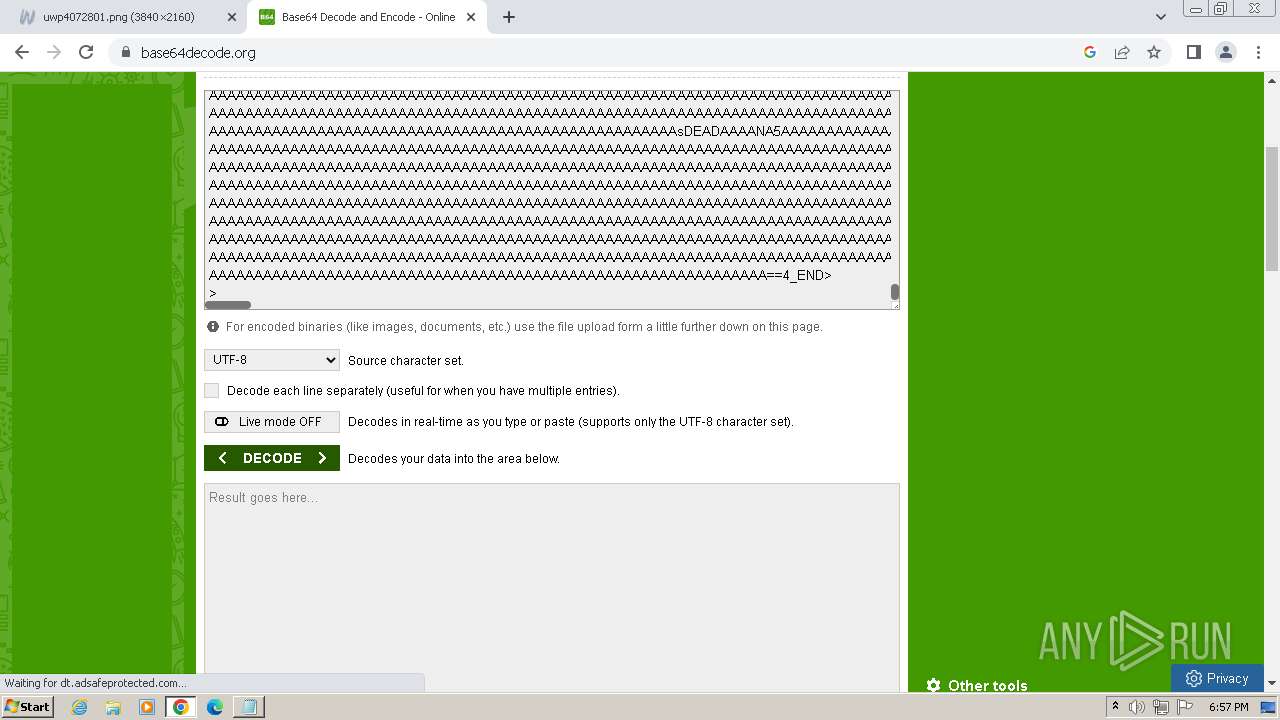1280x720 pixels.
Task: Close the uwp4072801.png tab
Action: tap(232, 17)
